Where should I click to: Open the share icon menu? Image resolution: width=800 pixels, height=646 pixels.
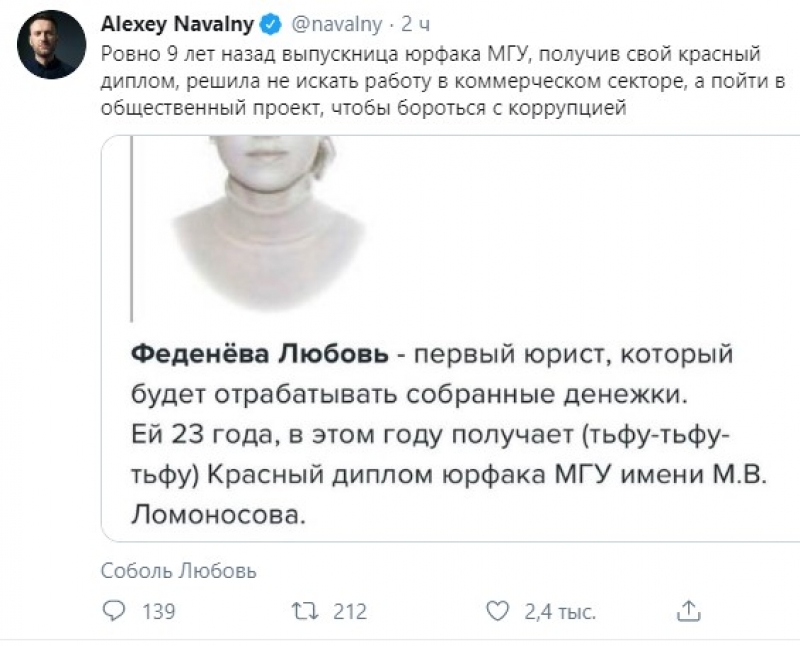pyautogui.click(x=688, y=610)
